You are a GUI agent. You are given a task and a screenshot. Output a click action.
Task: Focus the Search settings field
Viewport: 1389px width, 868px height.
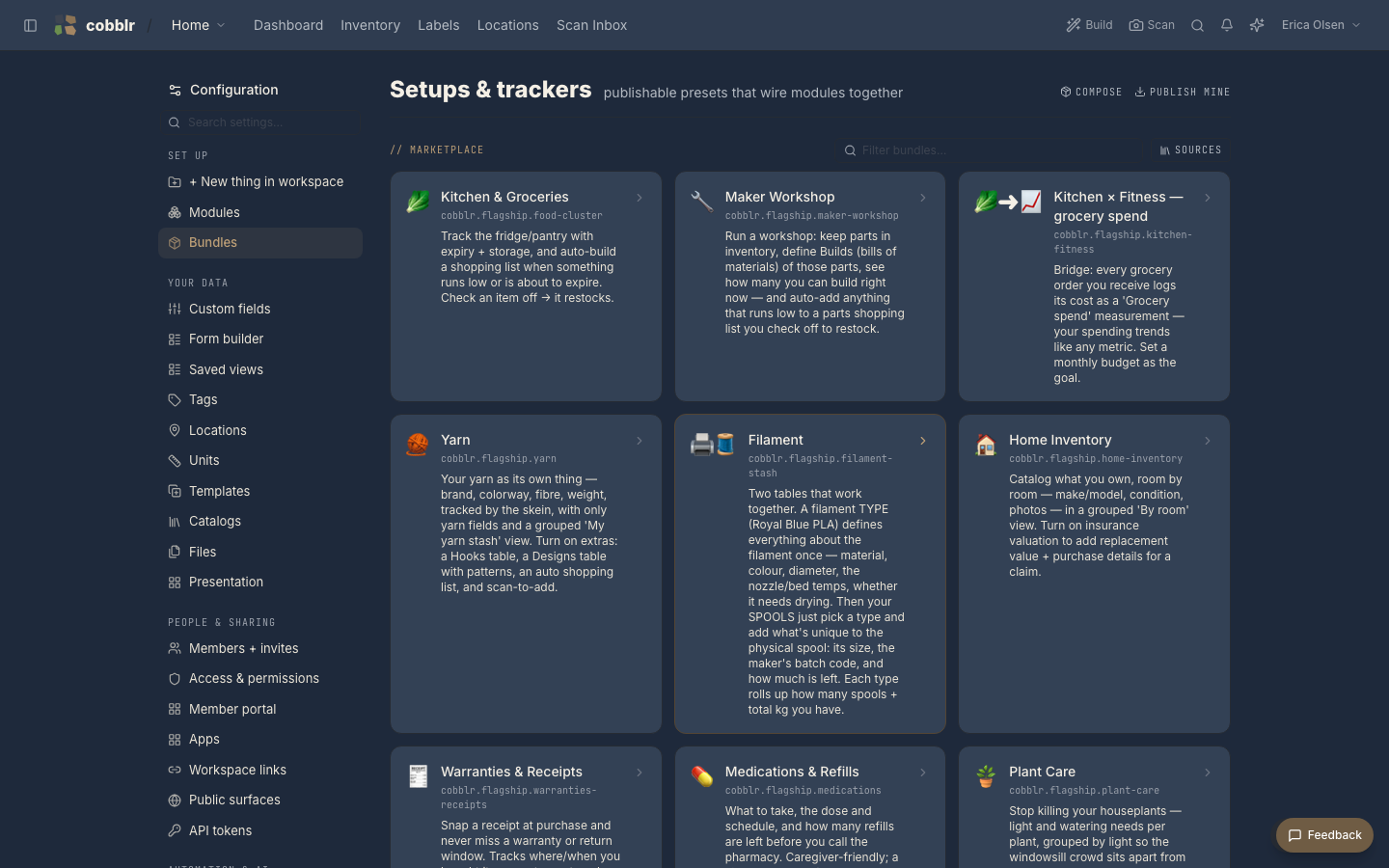(x=260, y=122)
